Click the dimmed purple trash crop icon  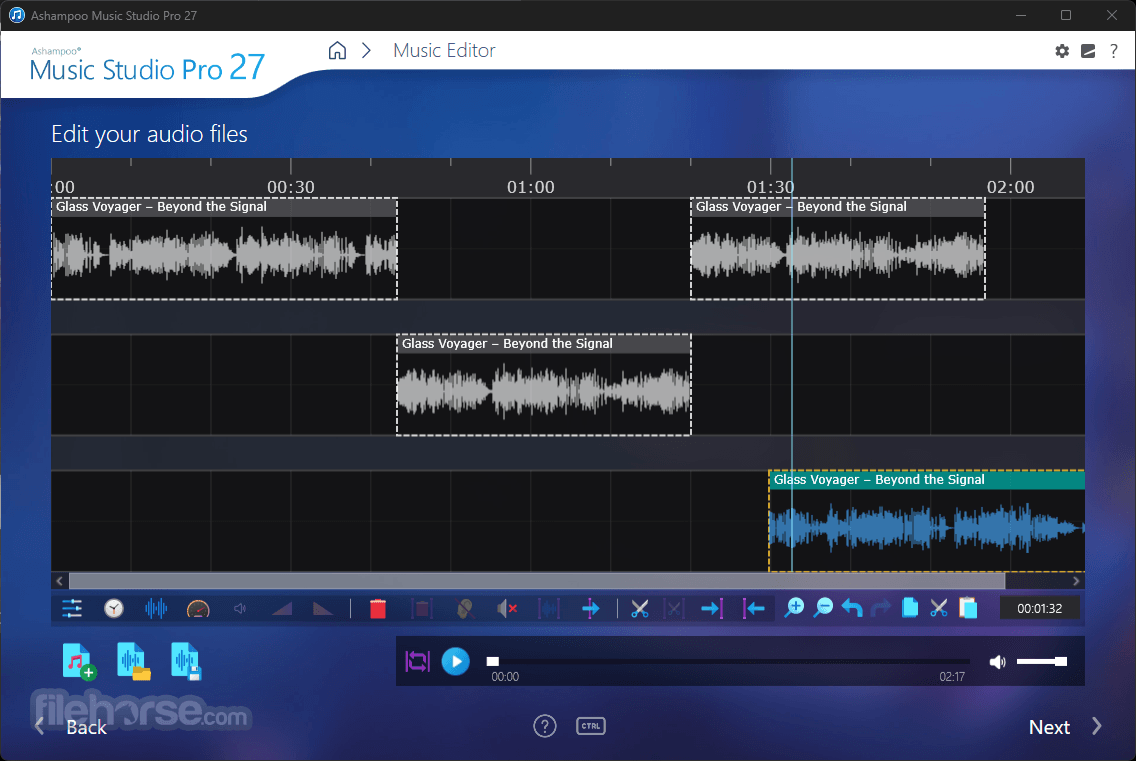pos(422,608)
